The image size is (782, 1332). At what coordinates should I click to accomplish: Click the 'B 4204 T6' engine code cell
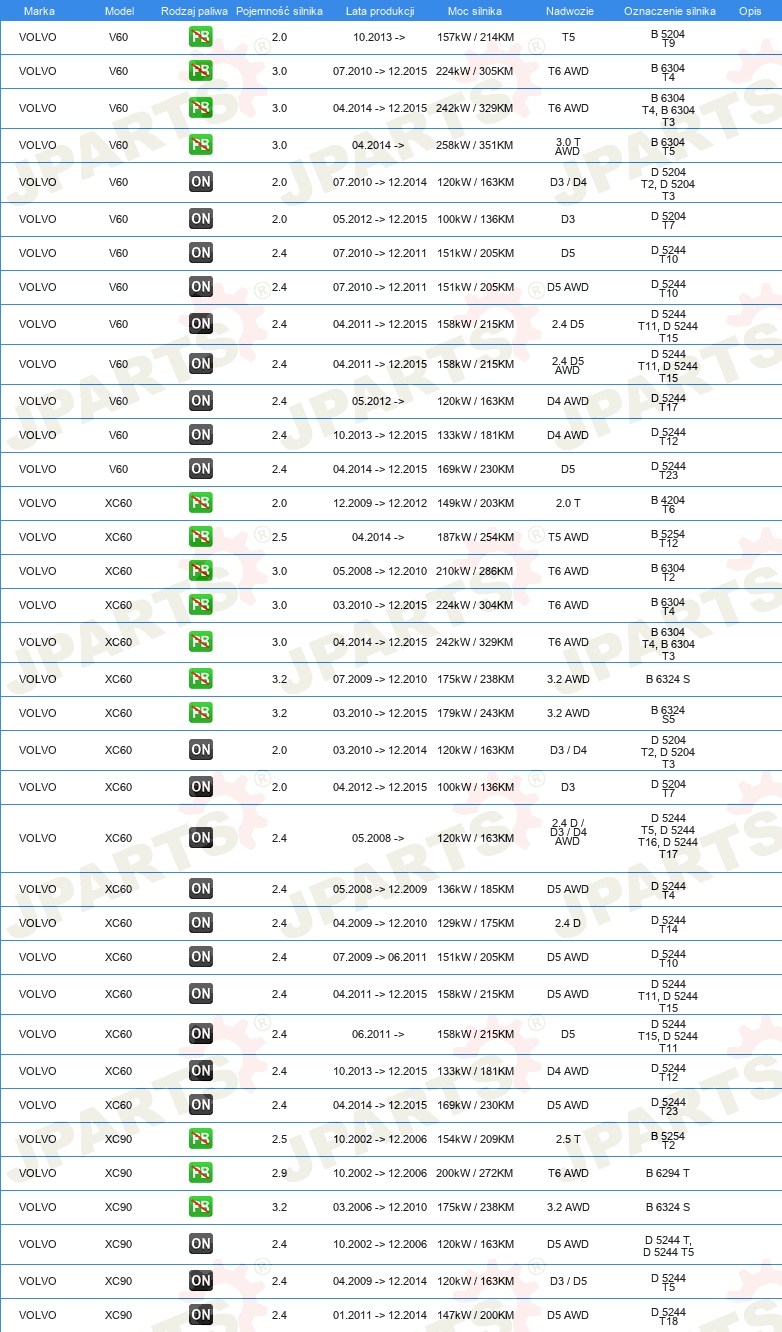click(x=668, y=504)
